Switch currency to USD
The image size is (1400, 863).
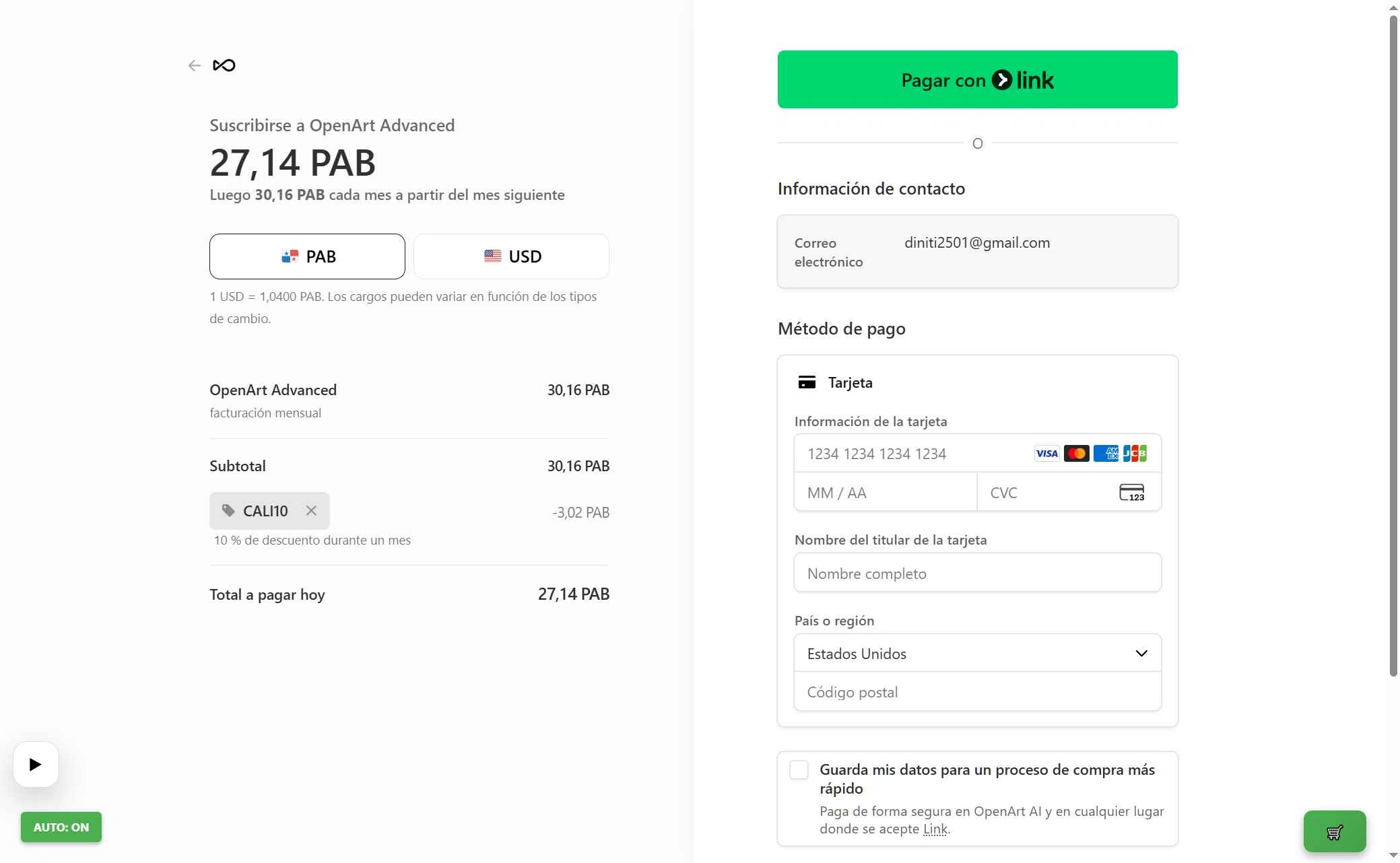(x=511, y=256)
